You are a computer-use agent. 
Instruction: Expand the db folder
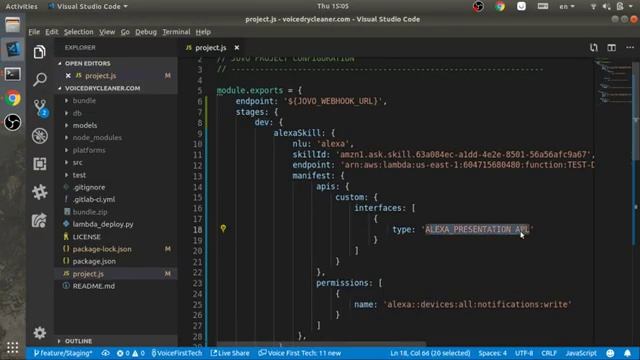(77, 113)
